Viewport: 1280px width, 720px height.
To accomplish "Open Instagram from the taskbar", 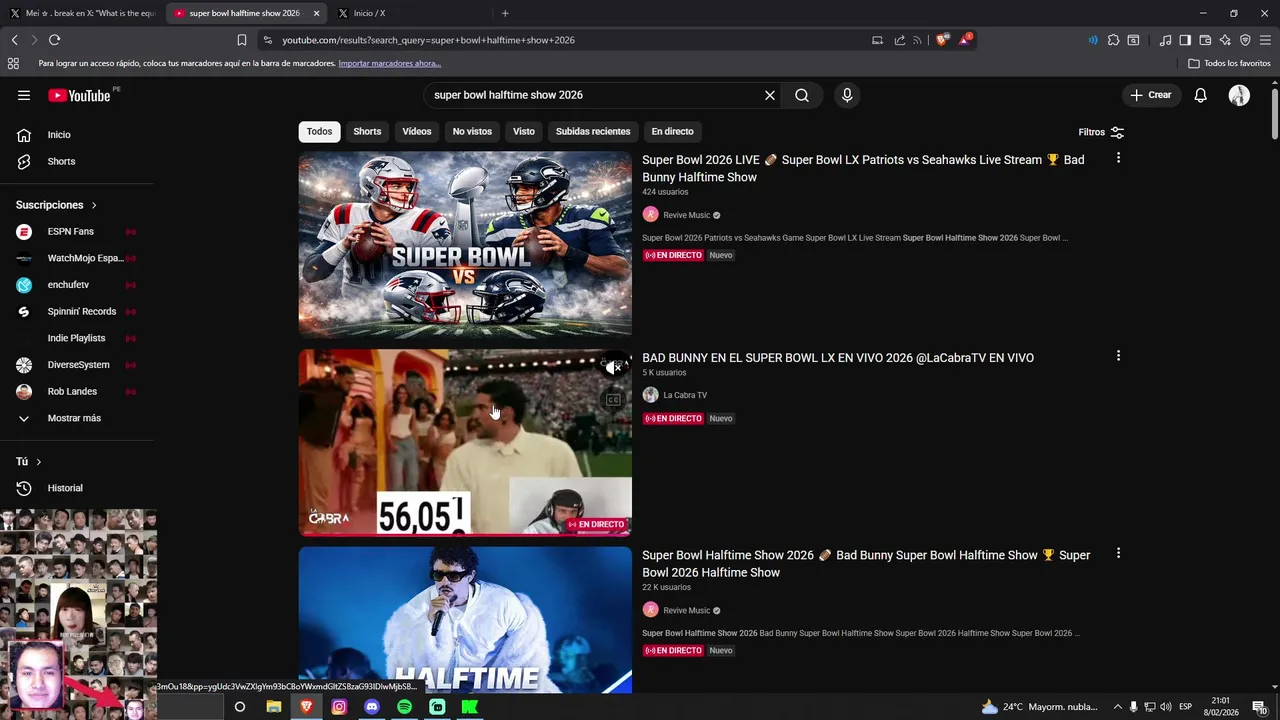I will click(339, 707).
